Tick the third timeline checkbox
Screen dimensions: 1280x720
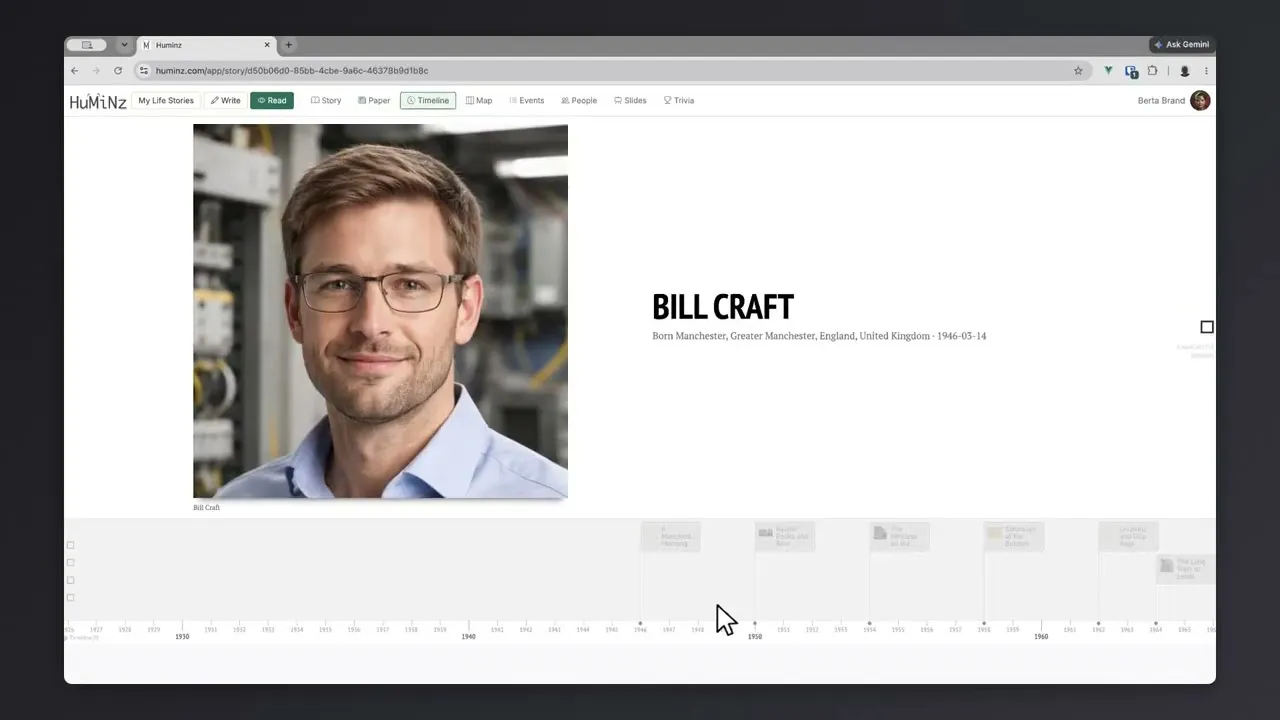click(70, 580)
